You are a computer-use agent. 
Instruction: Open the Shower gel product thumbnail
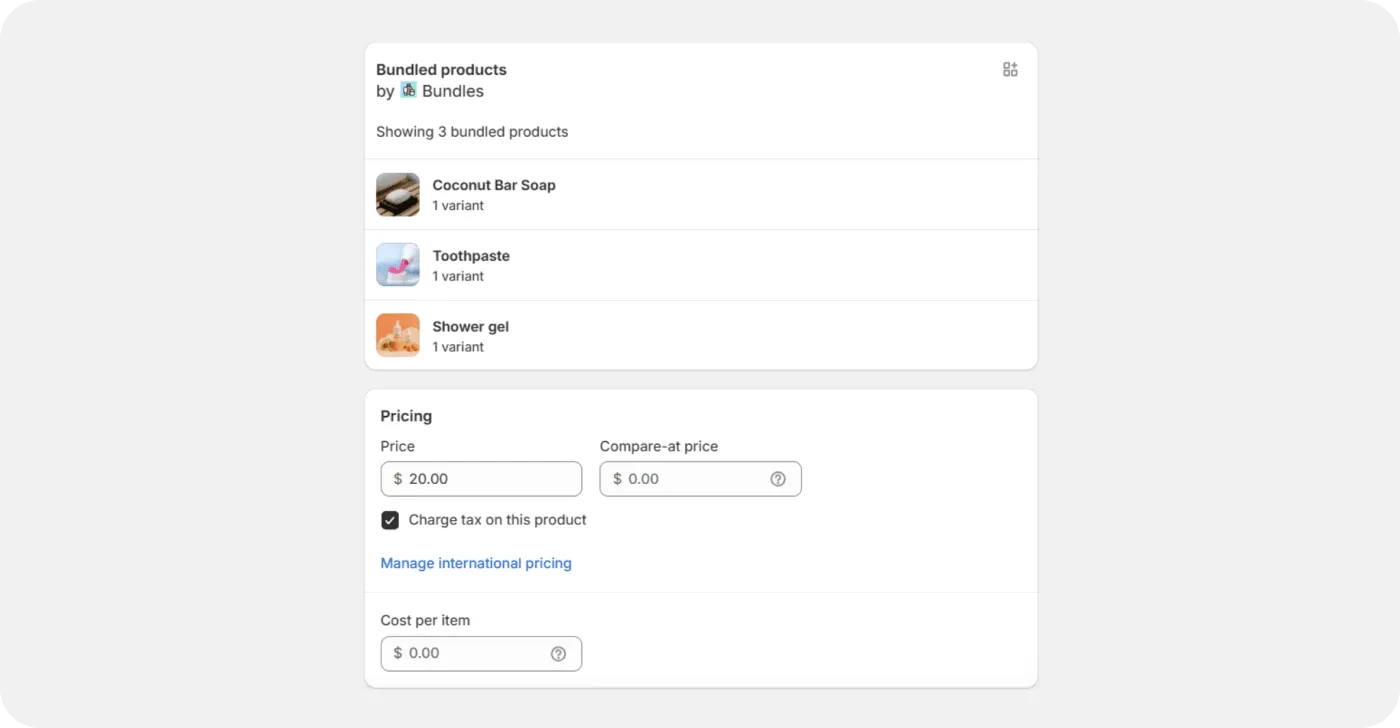[x=398, y=336]
